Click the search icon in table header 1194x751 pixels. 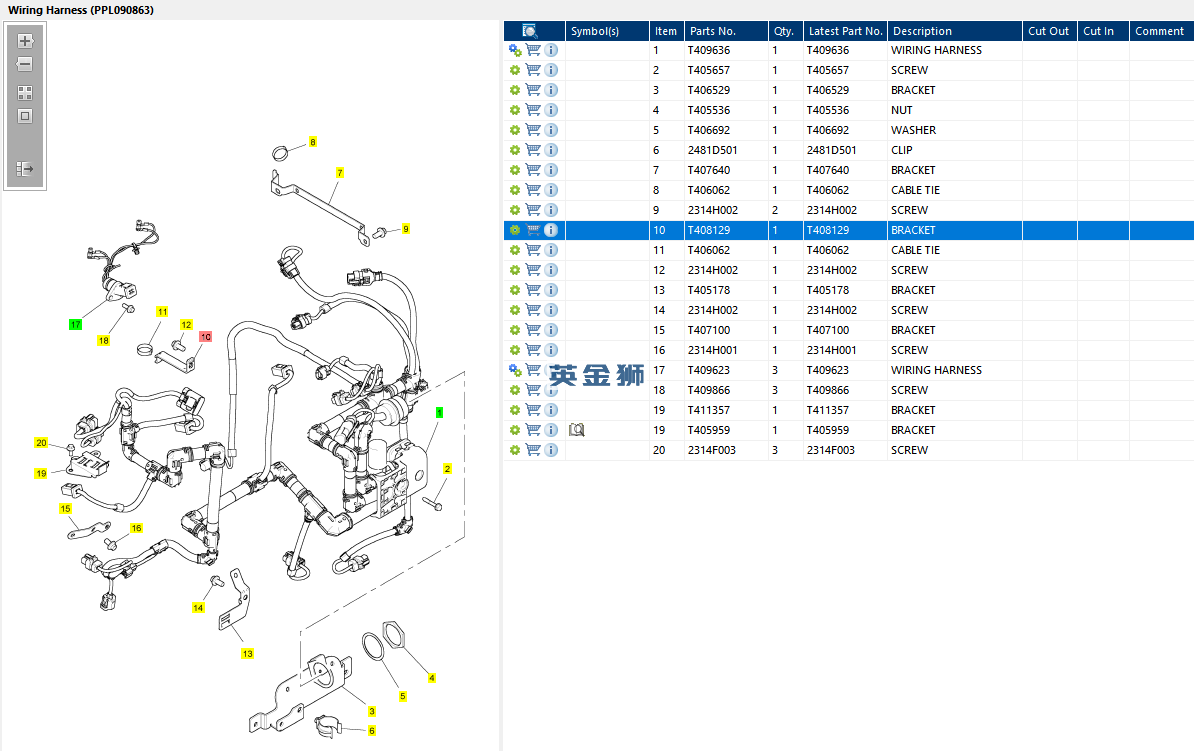(530, 30)
